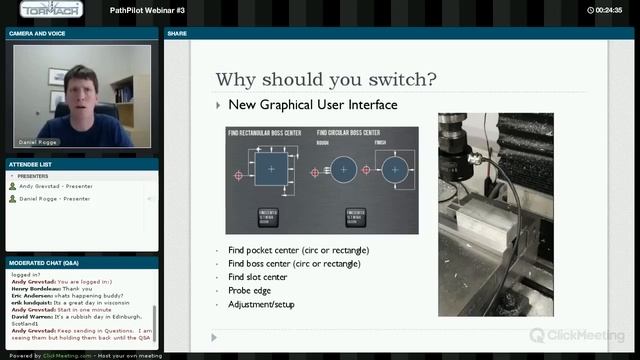Click Andy Grevstad's 'Start in one minute' message
Viewport: 640px width, 360px height.
61,310
